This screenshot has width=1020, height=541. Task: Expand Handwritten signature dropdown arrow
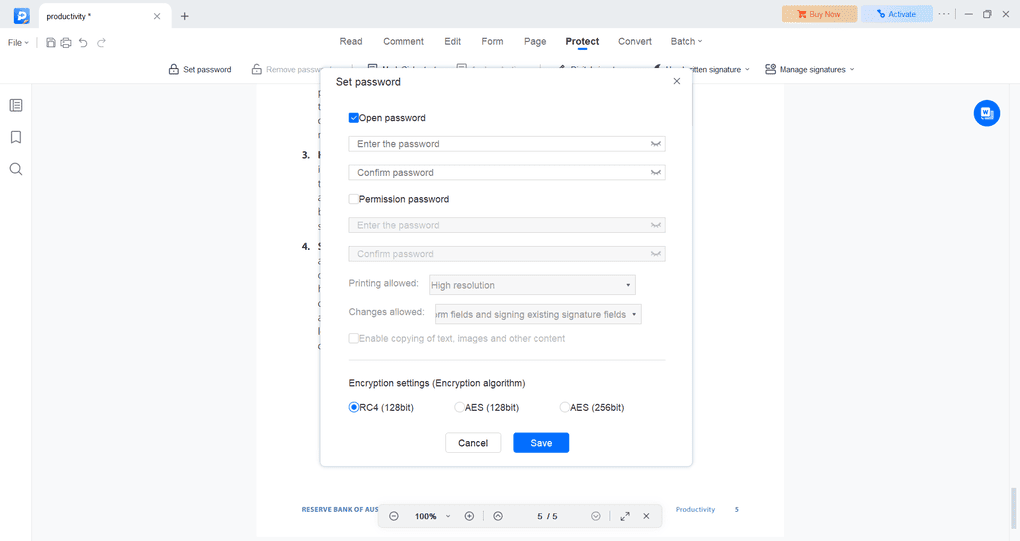coord(747,70)
